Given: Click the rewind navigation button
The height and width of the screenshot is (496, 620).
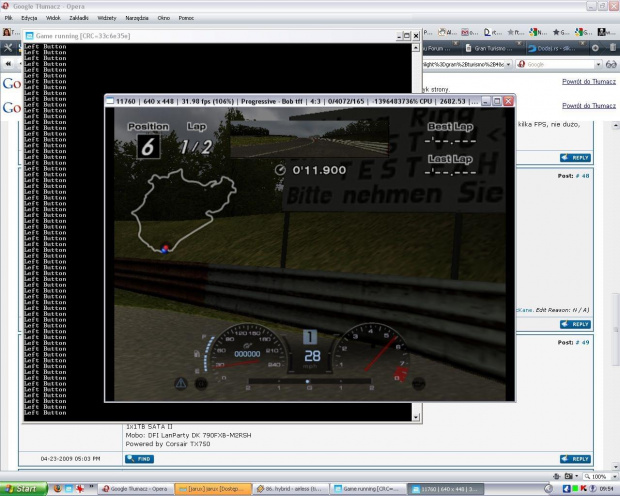Looking at the screenshot, I should pos(8,64).
